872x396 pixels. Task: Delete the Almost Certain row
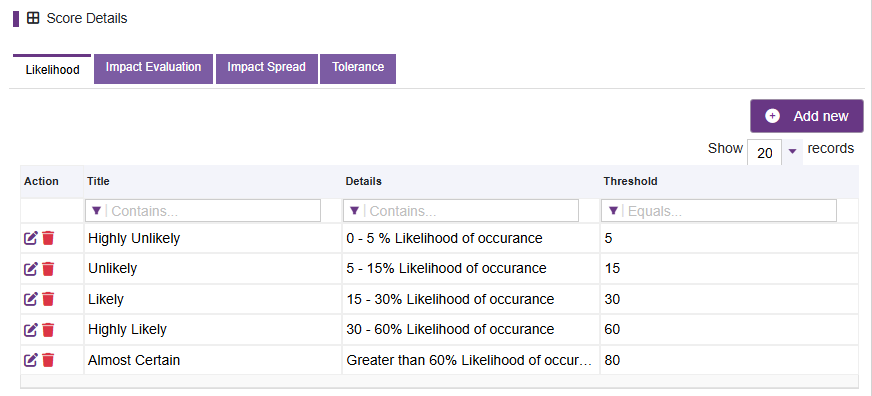(x=48, y=360)
